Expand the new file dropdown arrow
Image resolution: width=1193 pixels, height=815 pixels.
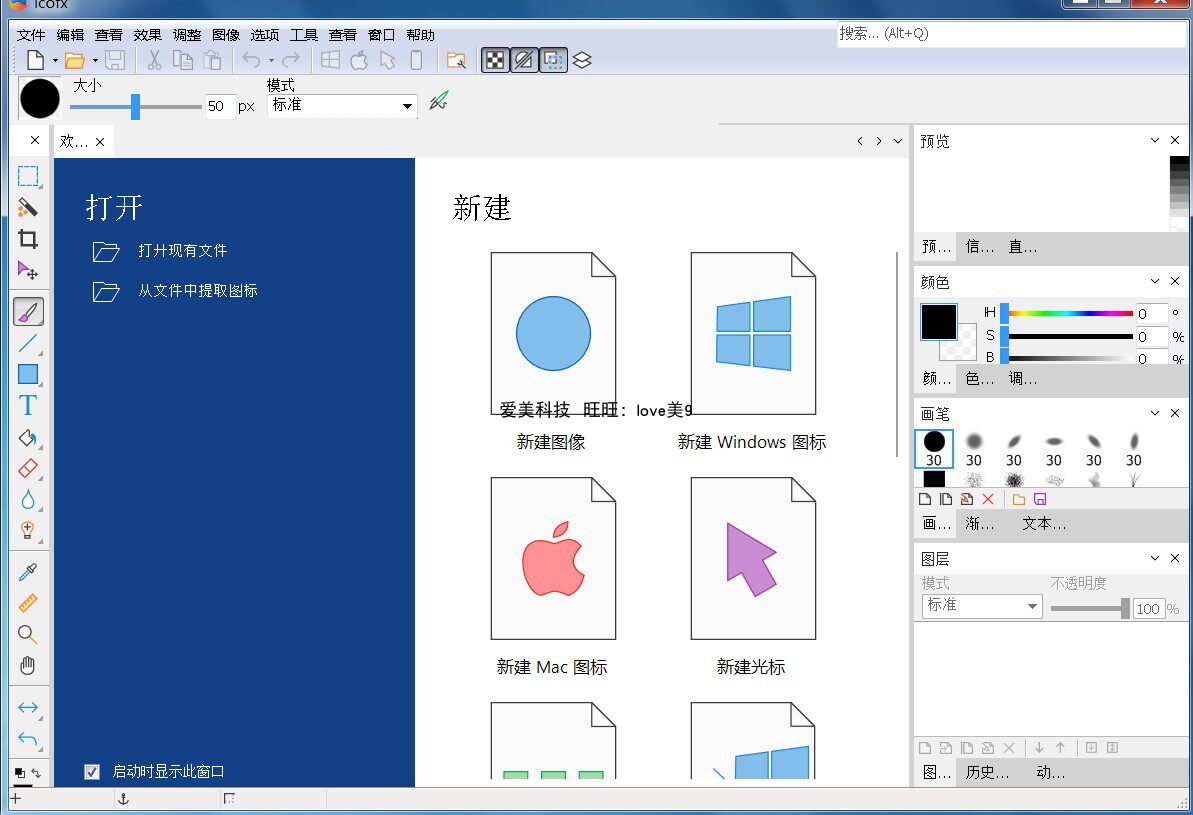pos(55,61)
